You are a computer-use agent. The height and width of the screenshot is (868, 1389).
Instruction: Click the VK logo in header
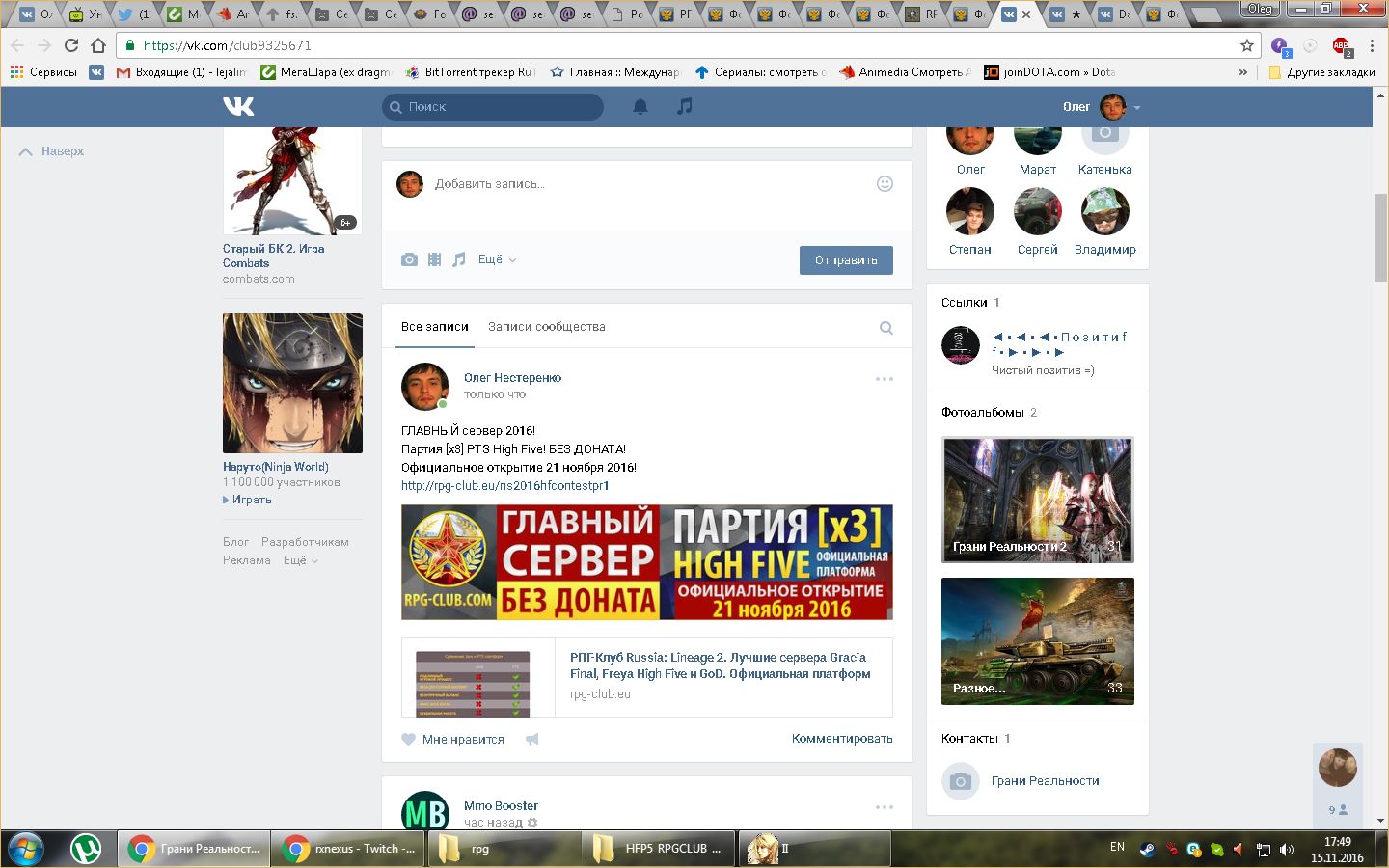tap(238, 106)
